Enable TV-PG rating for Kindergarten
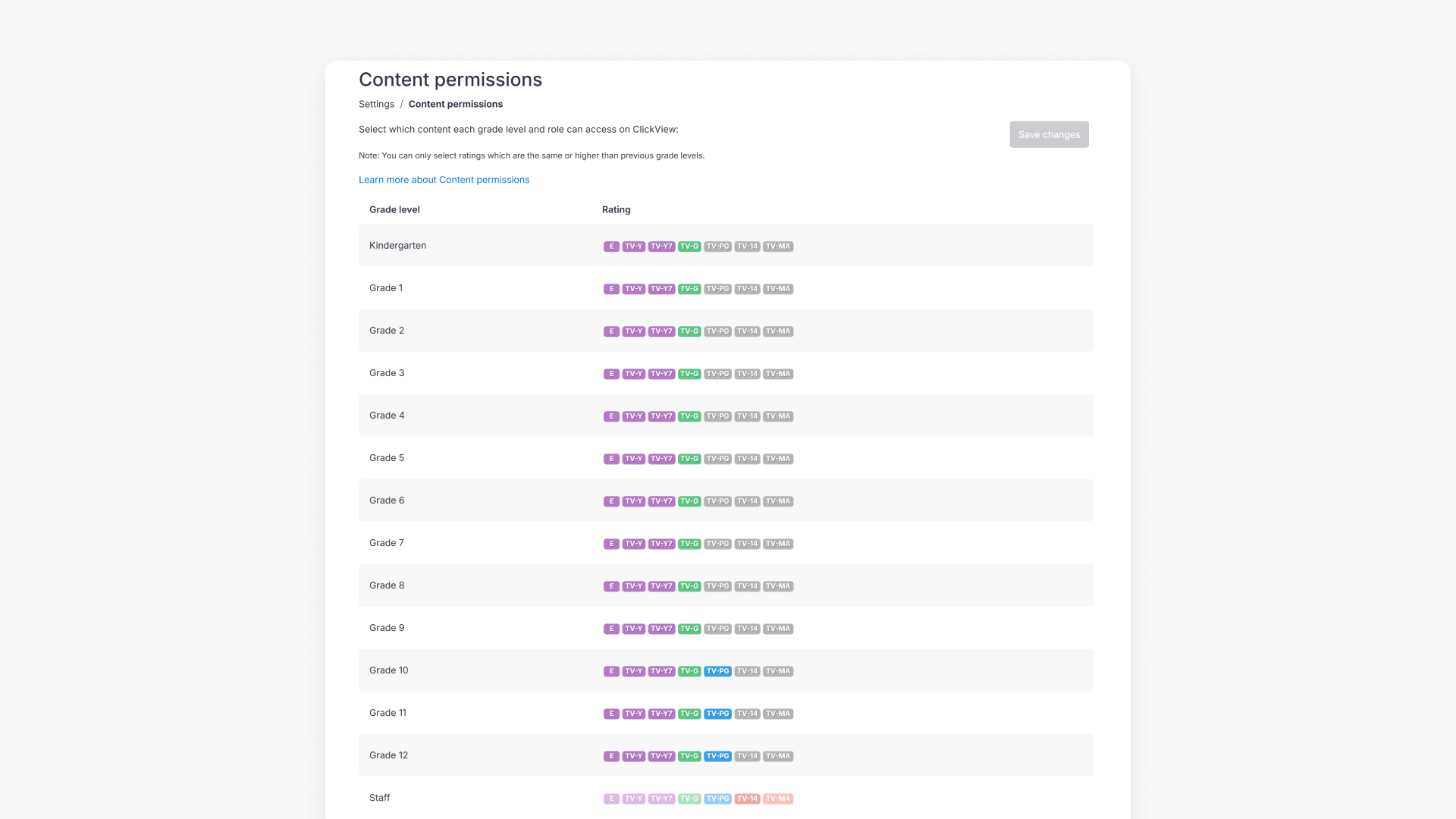The height and width of the screenshot is (819, 1456). [x=717, y=246]
